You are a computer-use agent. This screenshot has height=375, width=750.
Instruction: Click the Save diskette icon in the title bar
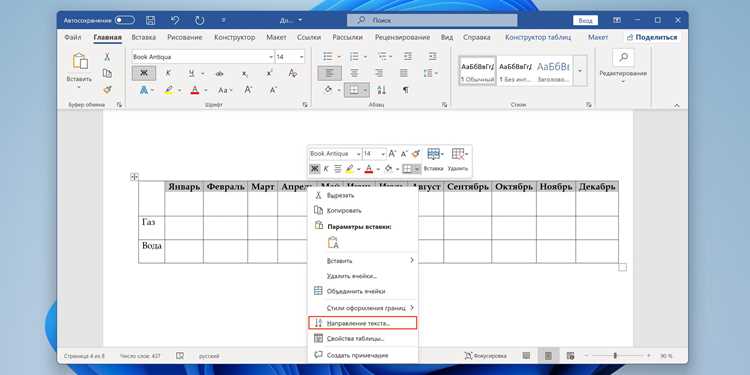coord(150,21)
